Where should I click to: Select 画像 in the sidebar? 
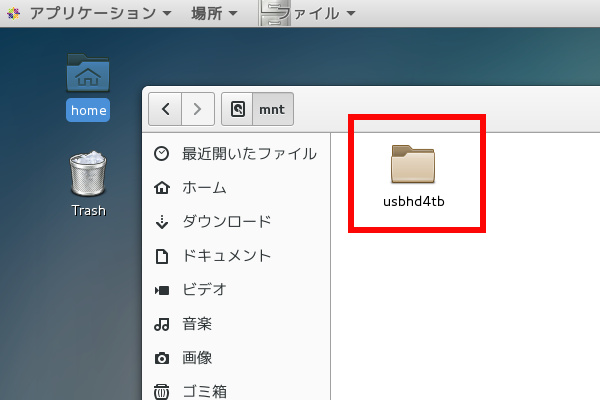[197, 358]
